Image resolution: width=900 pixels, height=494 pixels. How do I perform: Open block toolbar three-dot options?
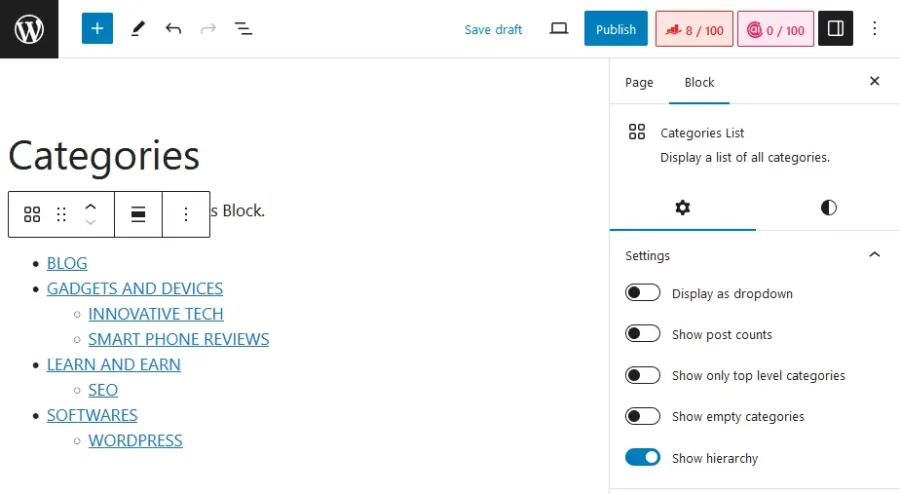coord(185,215)
